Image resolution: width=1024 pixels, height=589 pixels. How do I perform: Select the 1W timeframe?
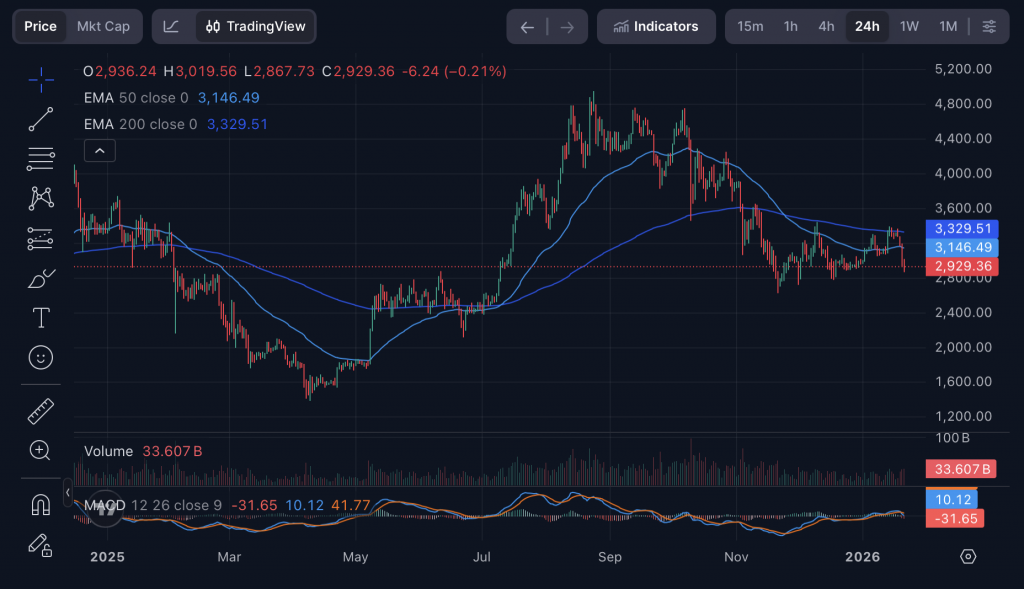click(909, 27)
